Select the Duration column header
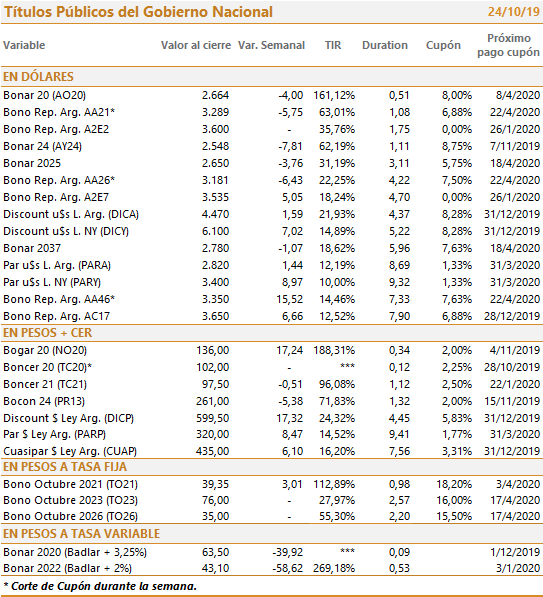The image size is (543, 597). [x=385, y=45]
